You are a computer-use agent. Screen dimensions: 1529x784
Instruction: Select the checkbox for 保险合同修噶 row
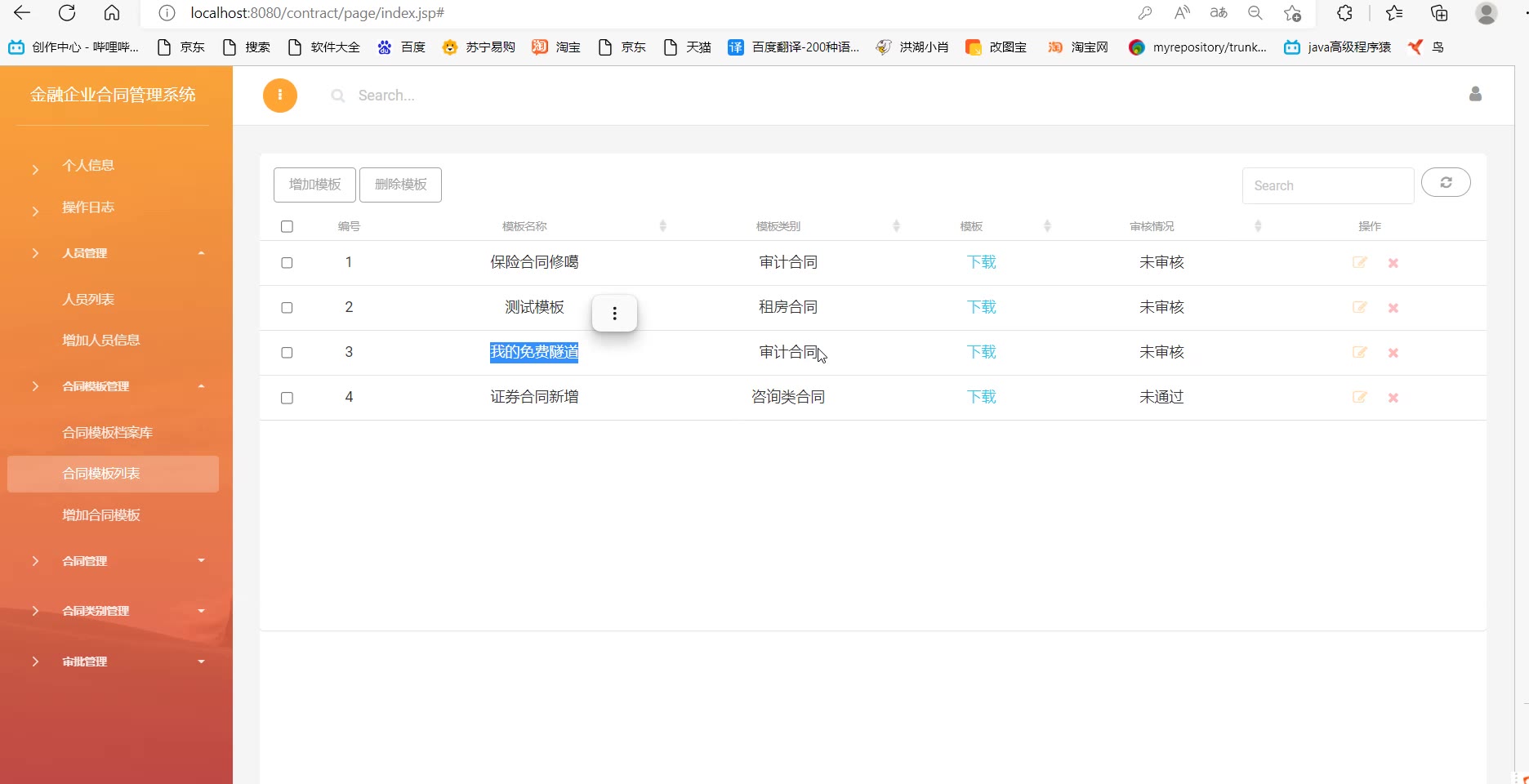point(287,263)
